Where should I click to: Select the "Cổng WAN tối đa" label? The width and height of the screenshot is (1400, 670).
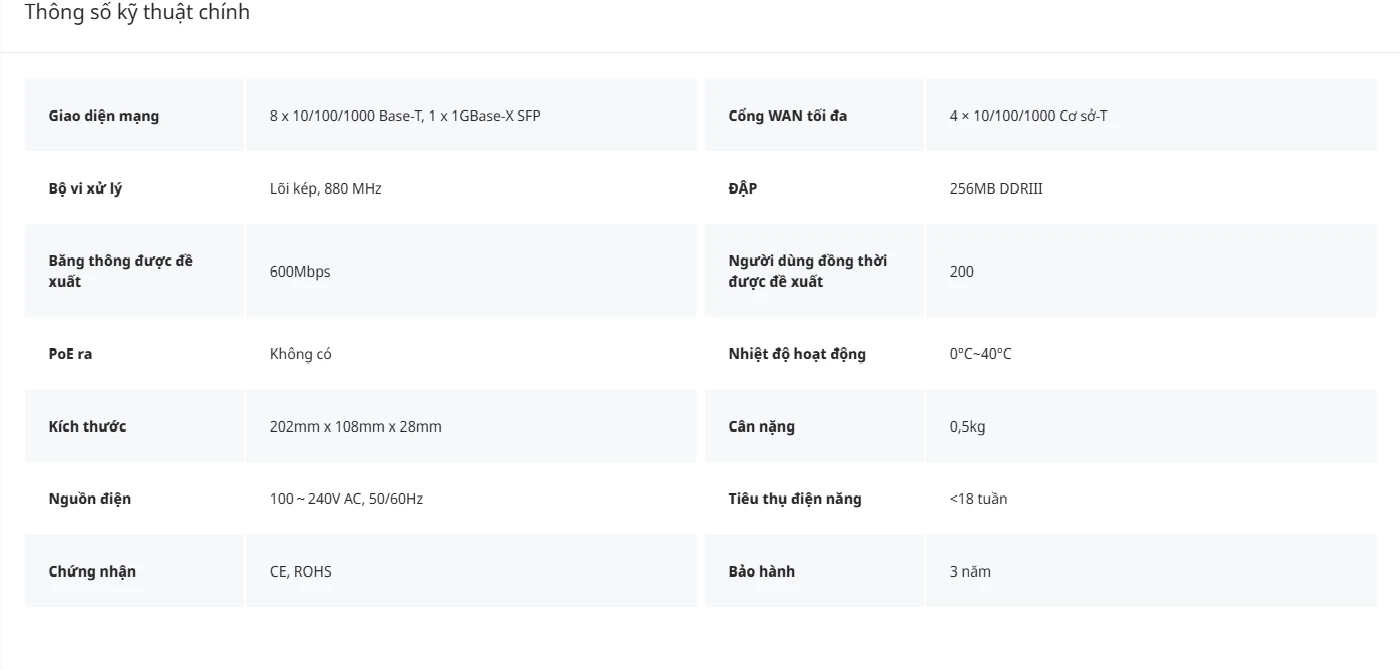click(x=788, y=116)
